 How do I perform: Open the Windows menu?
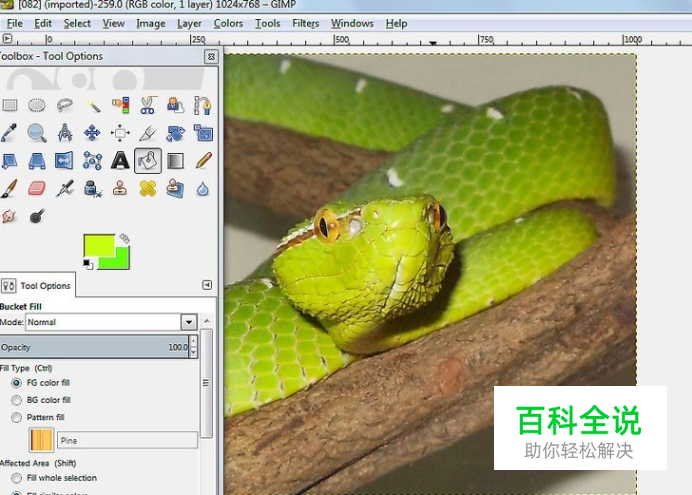coord(352,23)
